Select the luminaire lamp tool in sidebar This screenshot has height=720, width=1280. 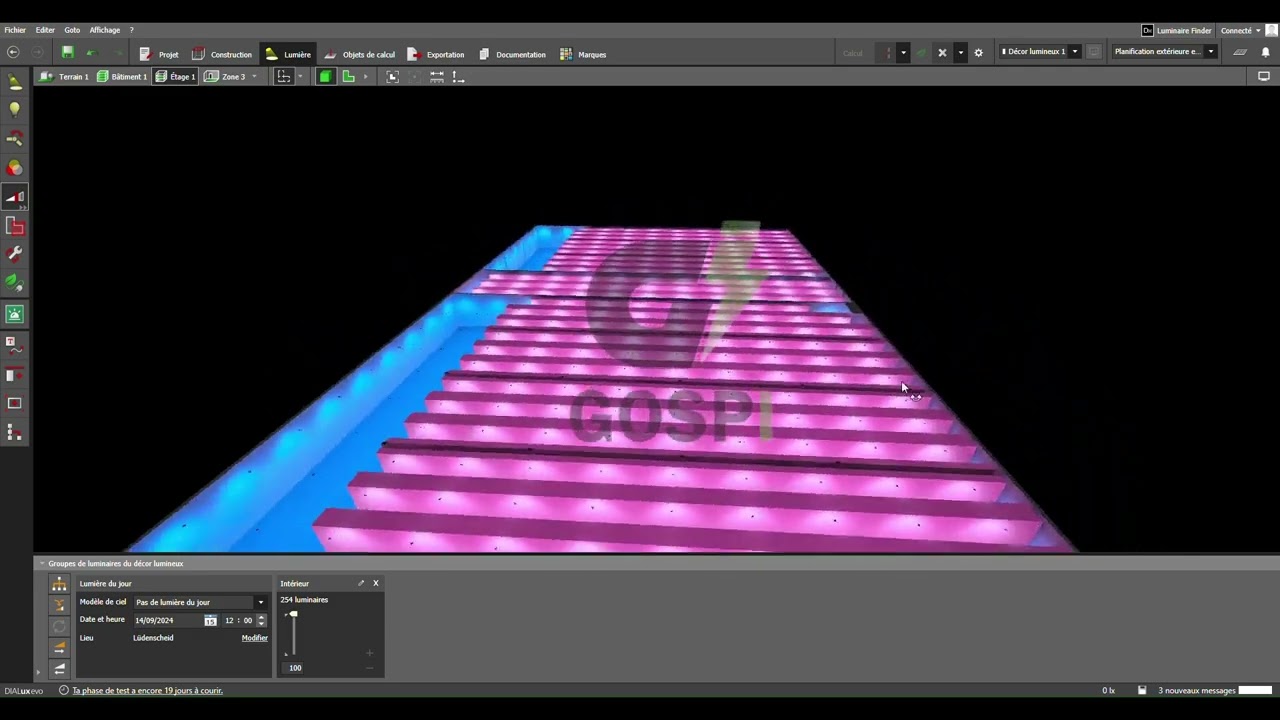[x=15, y=83]
